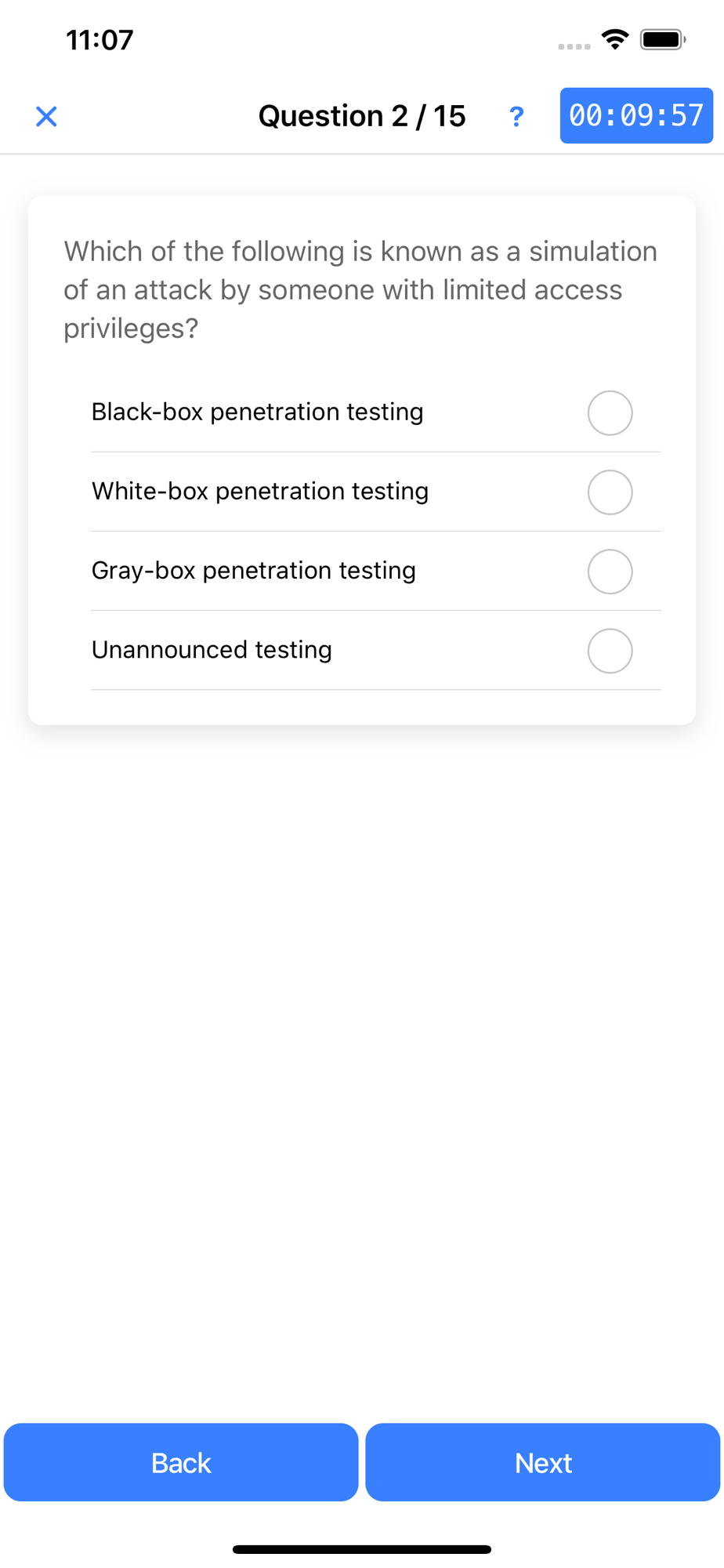
Task: Tap the Gray-box penetration testing answer text
Action: 254,570
